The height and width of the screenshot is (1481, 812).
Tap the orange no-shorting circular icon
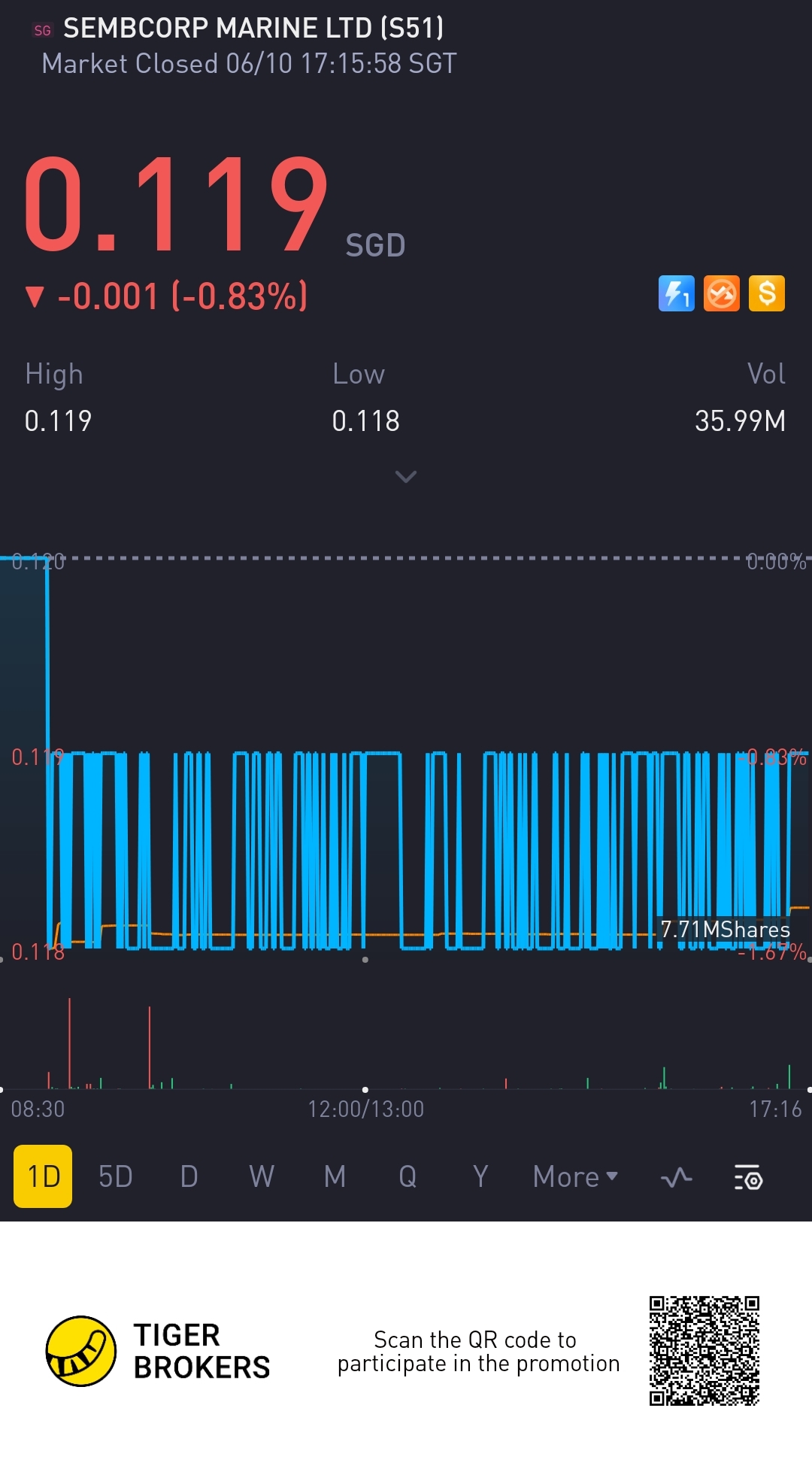[722, 293]
